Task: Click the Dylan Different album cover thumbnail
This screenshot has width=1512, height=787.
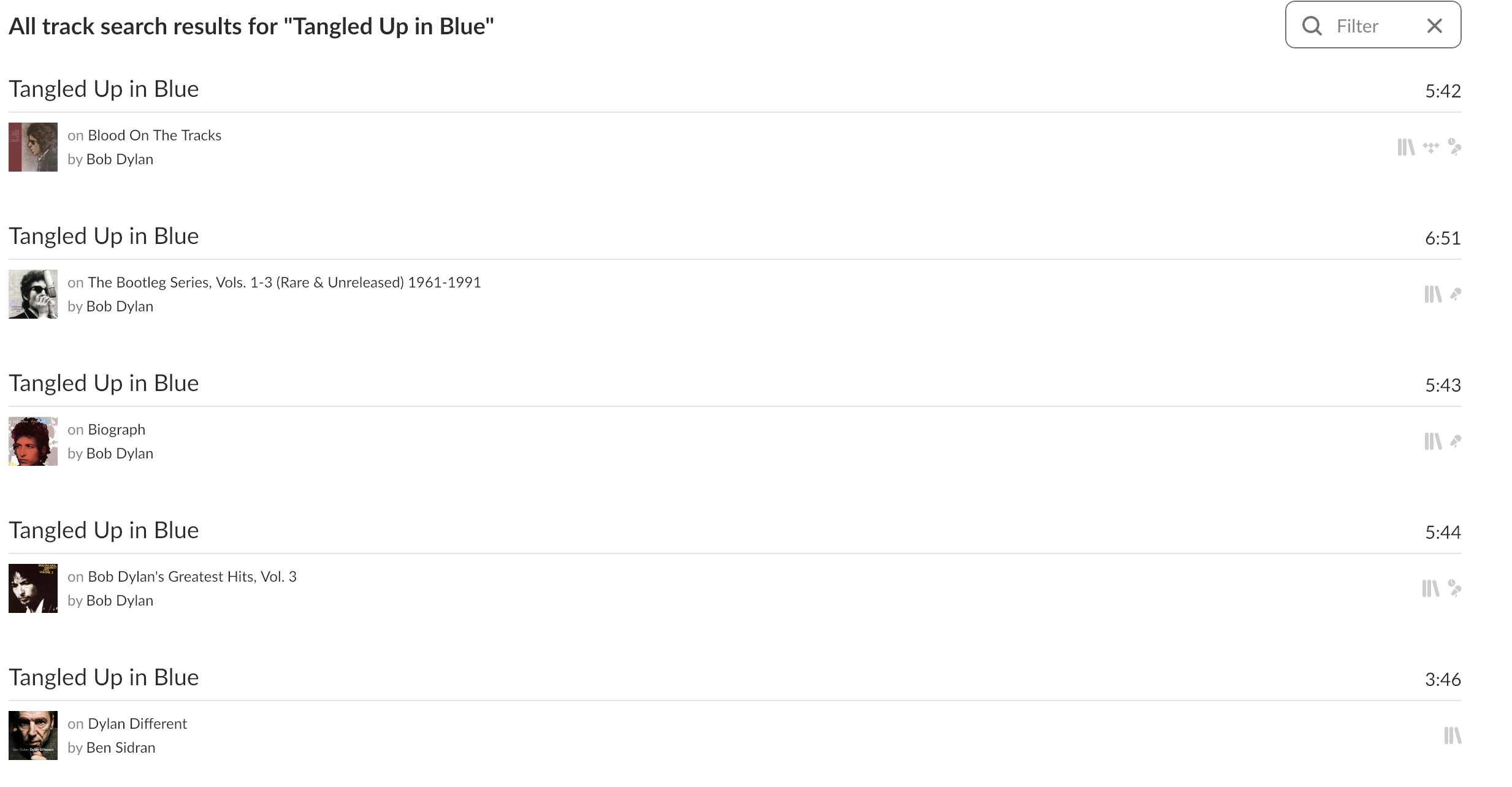Action: pyautogui.click(x=33, y=736)
